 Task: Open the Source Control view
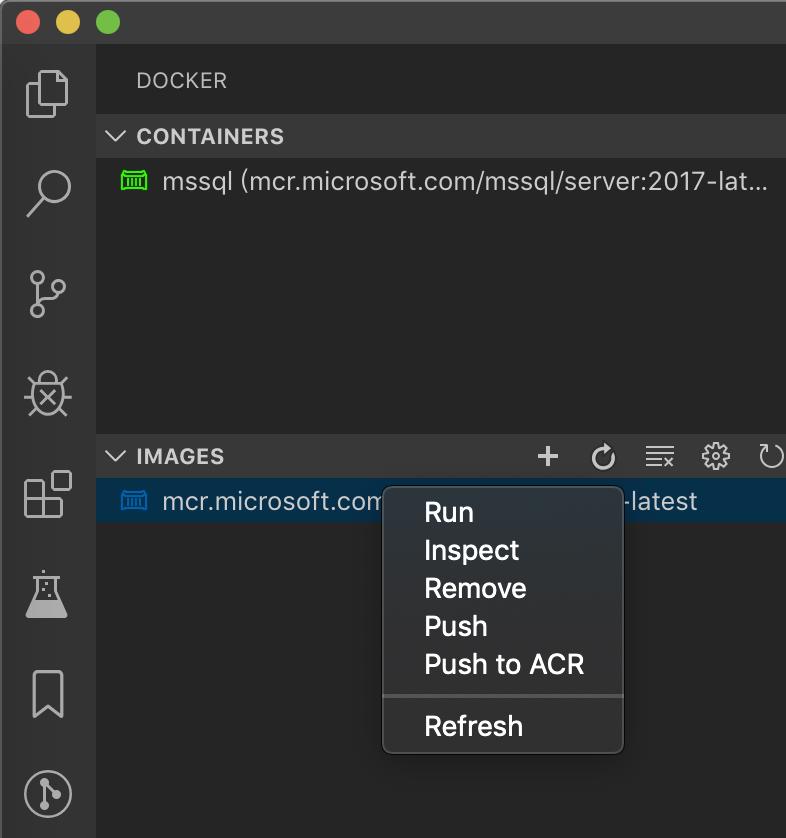pyautogui.click(x=47, y=294)
